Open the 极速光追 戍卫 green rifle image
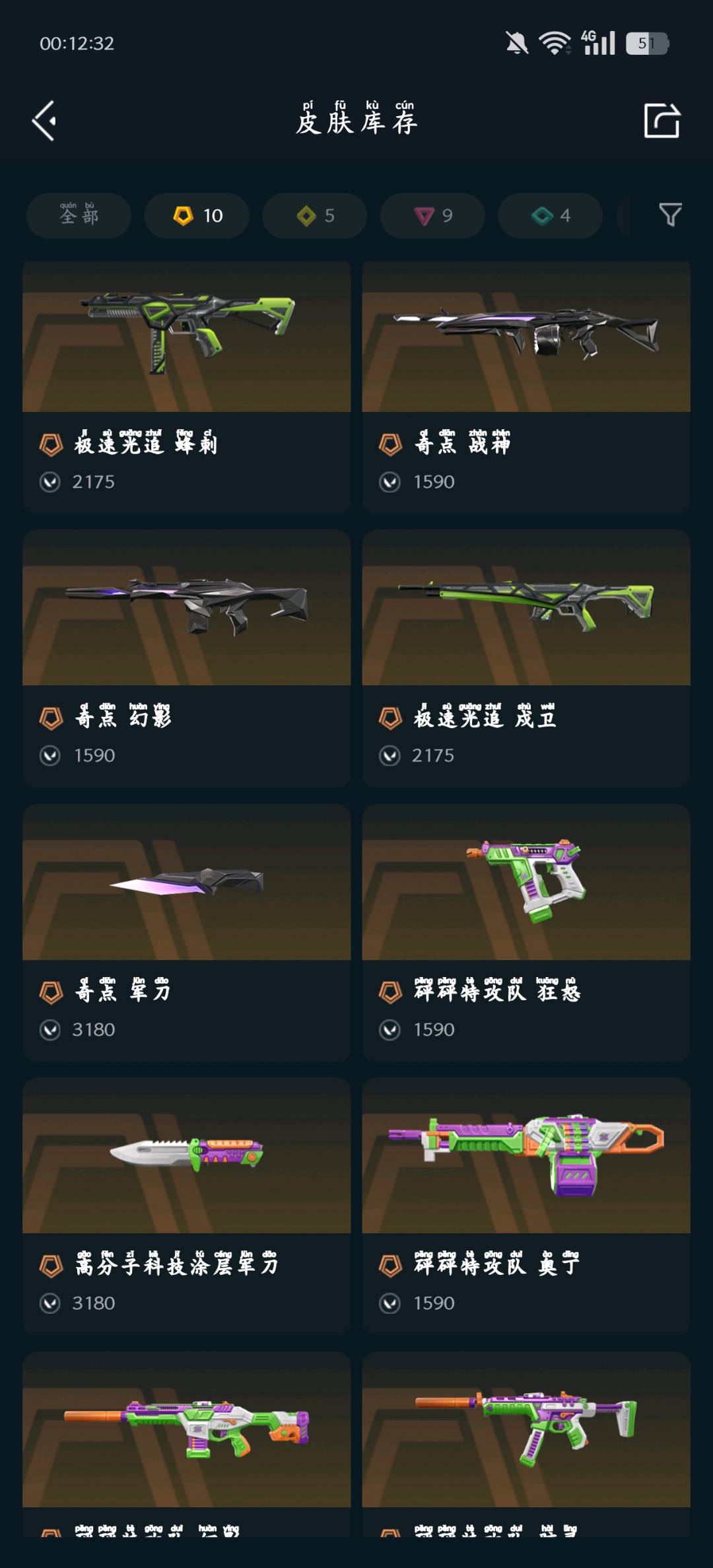The height and width of the screenshot is (1568, 713). click(526, 607)
